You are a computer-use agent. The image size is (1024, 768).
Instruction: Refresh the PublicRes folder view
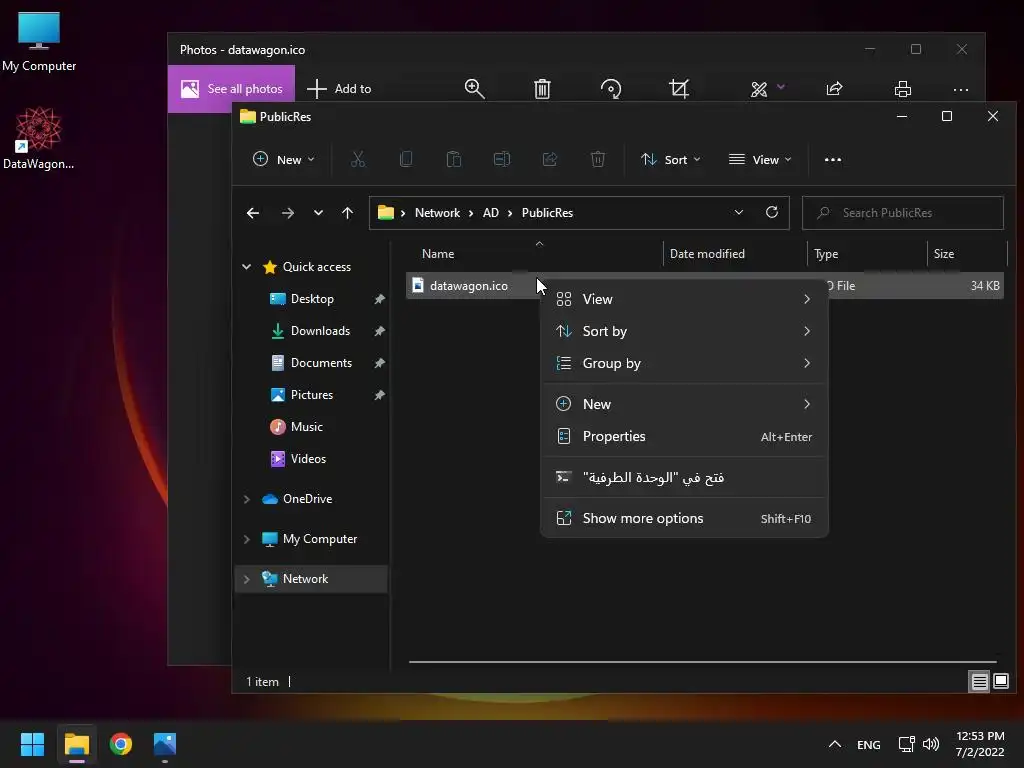click(x=772, y=212)
